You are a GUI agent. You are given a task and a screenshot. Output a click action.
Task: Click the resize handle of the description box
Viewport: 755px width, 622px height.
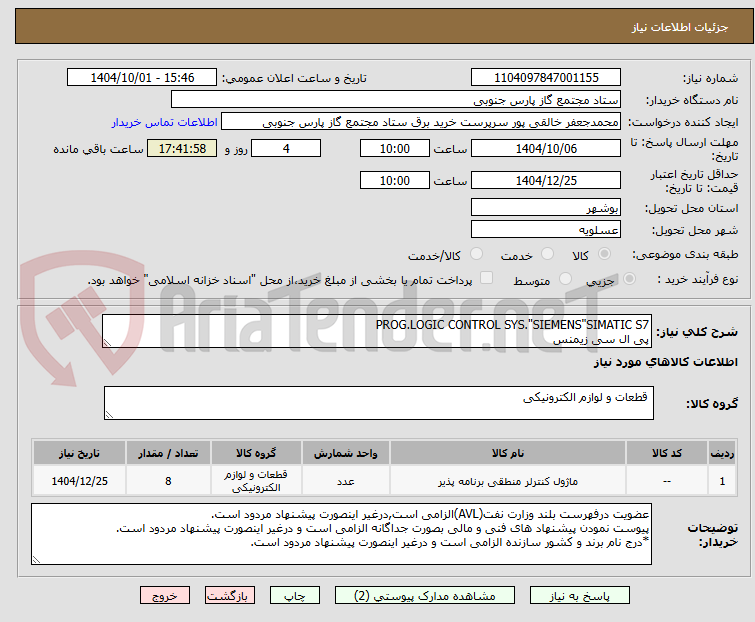(107, 343)
